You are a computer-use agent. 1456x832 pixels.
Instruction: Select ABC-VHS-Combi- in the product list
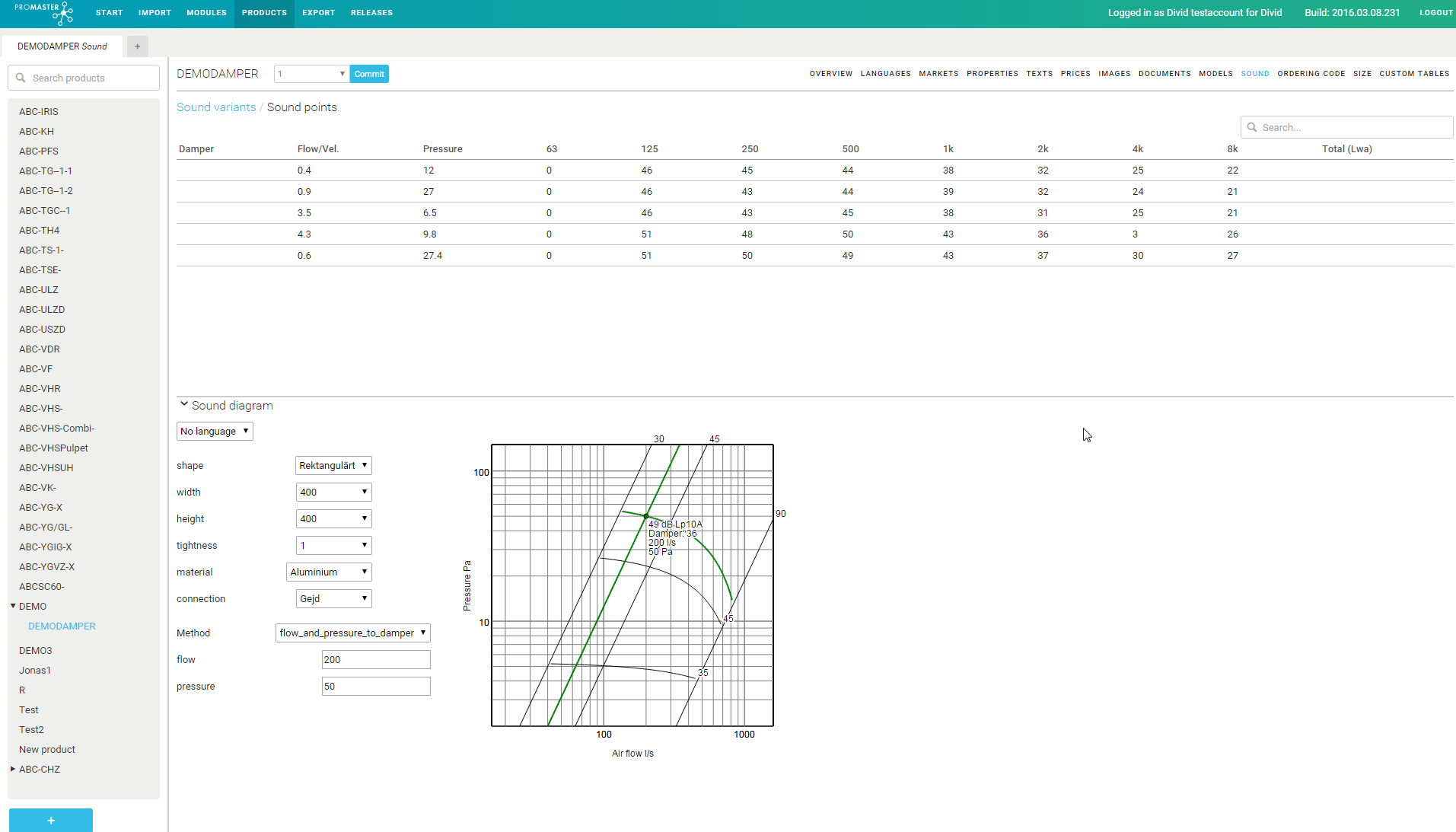point(57,428)
